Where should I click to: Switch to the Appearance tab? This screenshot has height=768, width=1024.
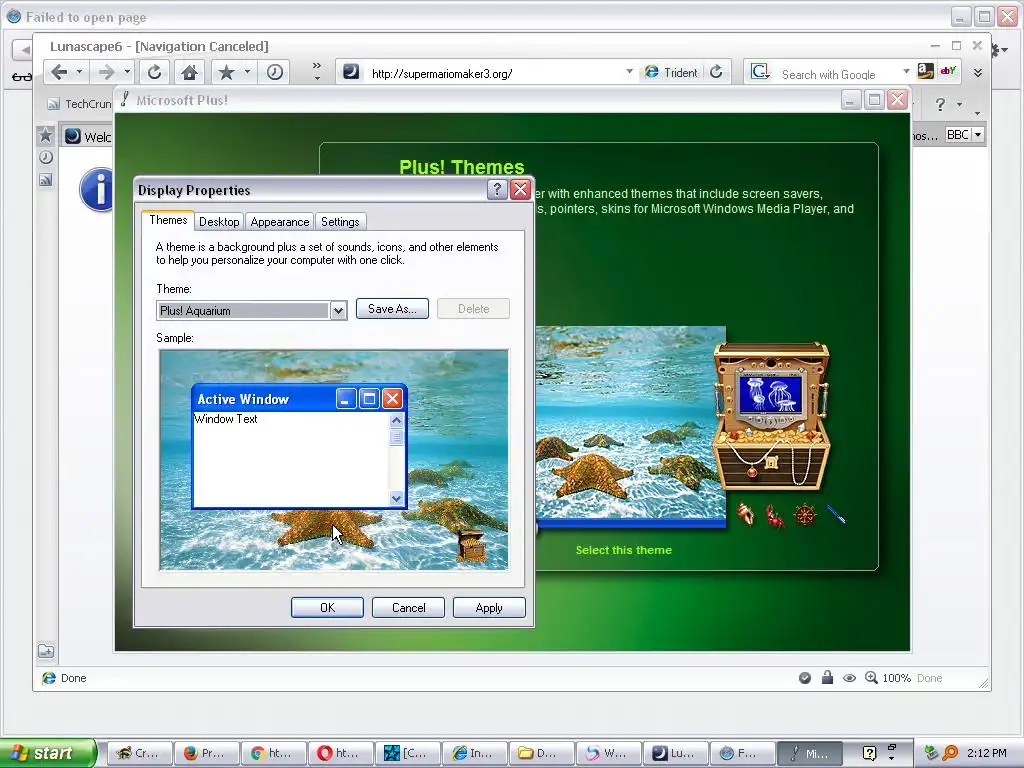(280, 221)
